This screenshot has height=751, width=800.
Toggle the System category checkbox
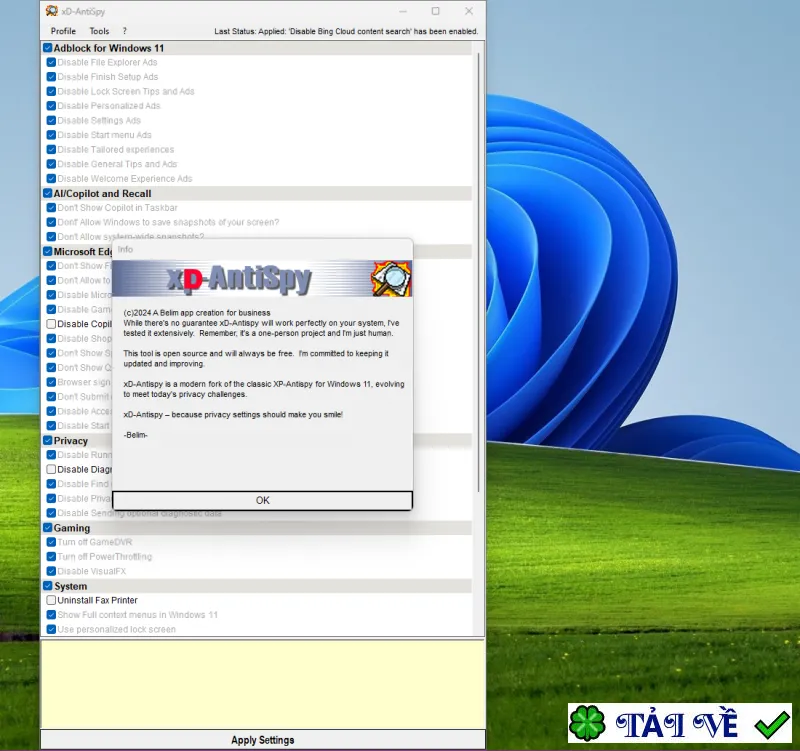tap(48, 586)
